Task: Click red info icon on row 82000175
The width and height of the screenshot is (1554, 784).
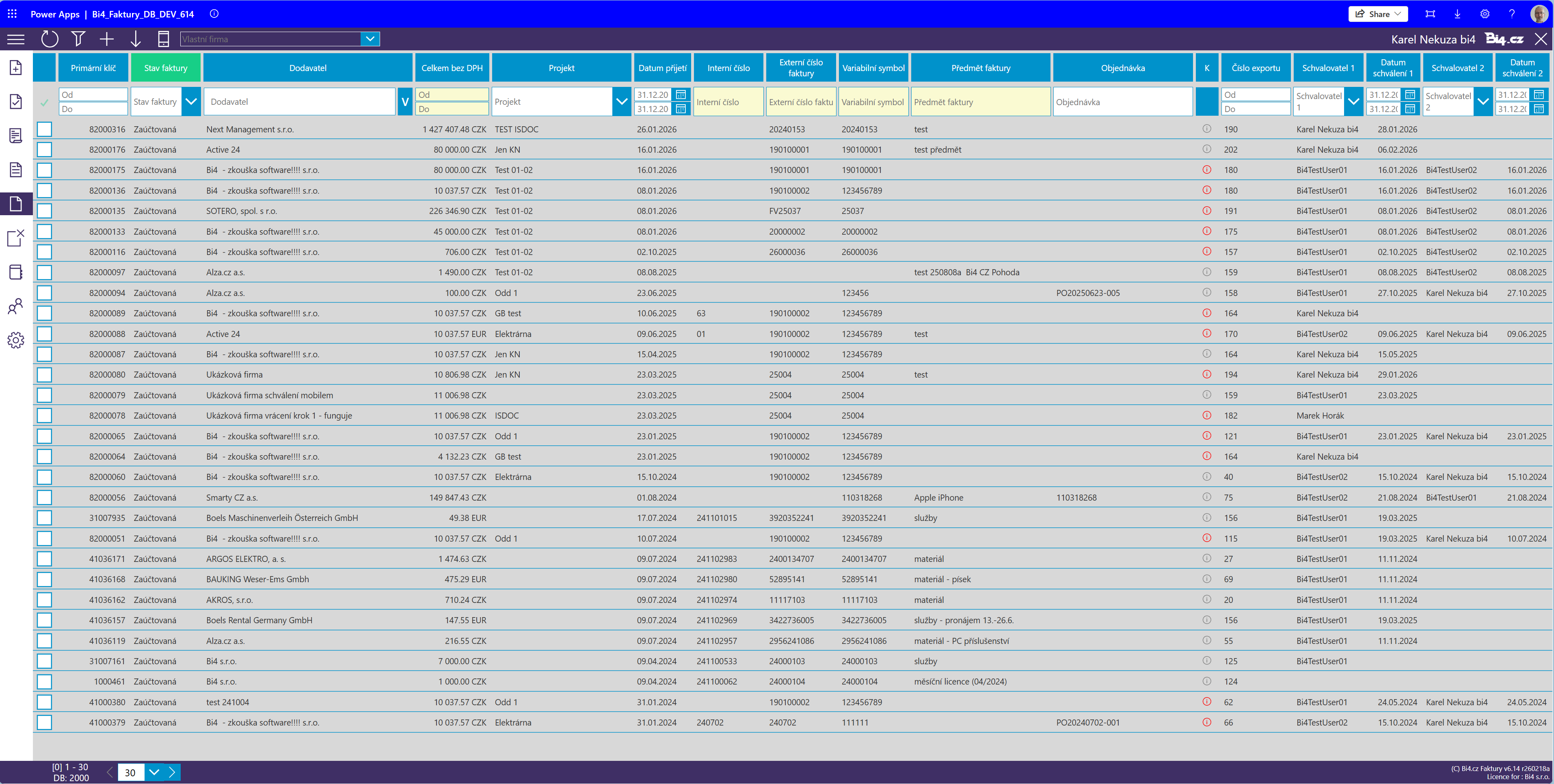Action: [x=1206, y=170]
